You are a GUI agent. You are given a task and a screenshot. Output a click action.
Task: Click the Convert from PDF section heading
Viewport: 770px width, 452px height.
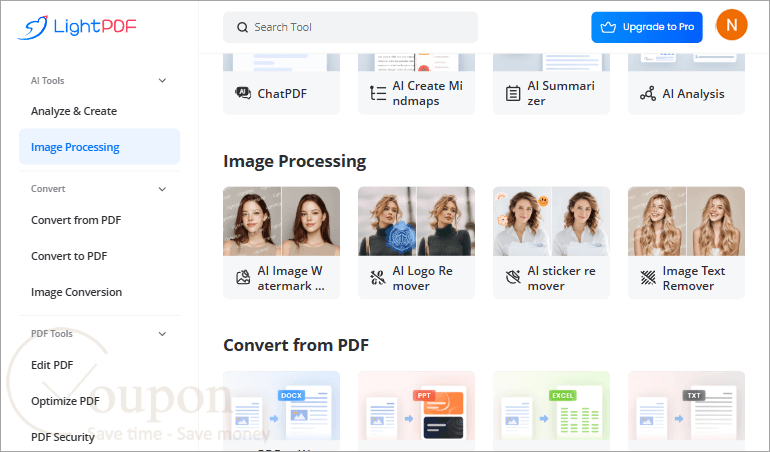296,345
